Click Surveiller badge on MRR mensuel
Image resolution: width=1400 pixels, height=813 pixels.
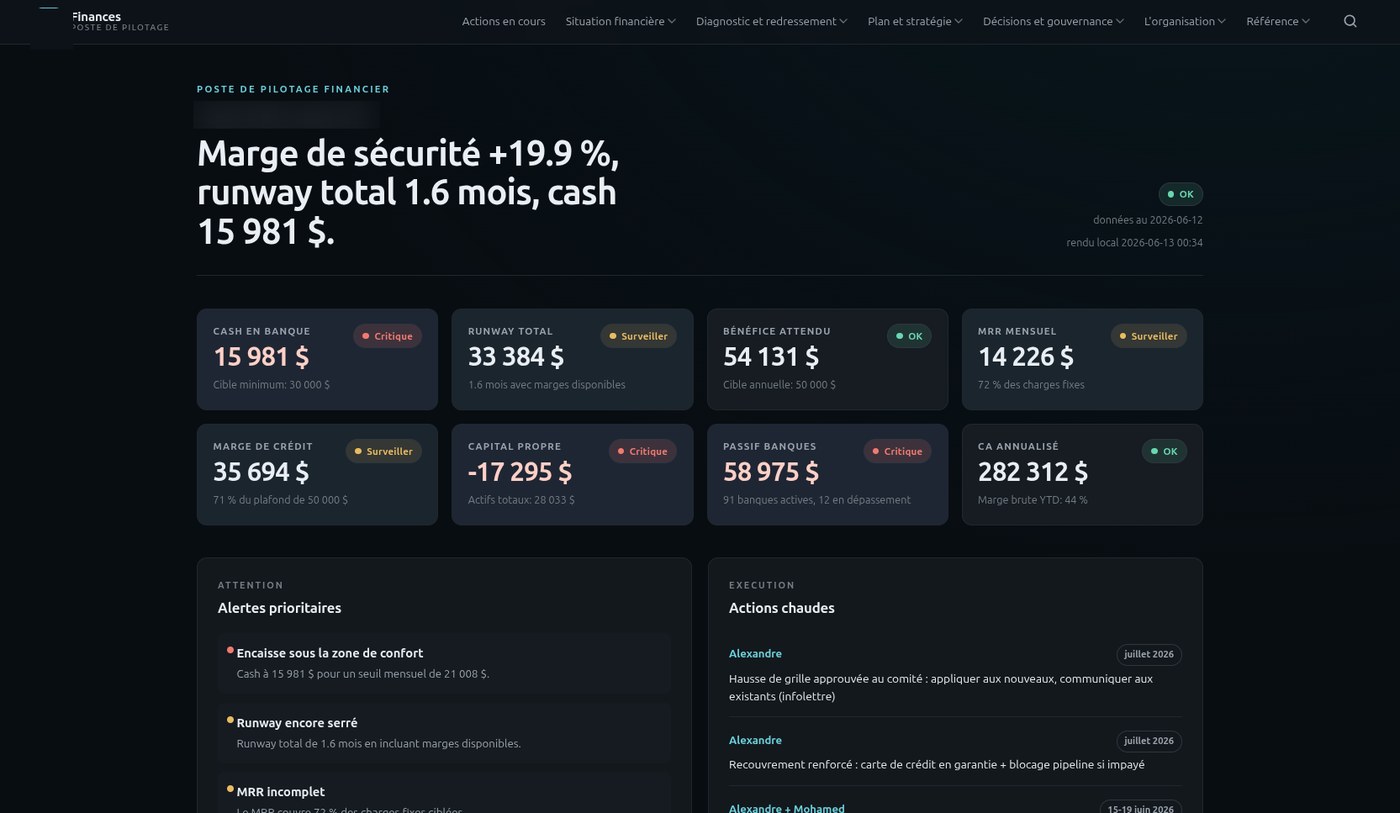[1148, 336]
